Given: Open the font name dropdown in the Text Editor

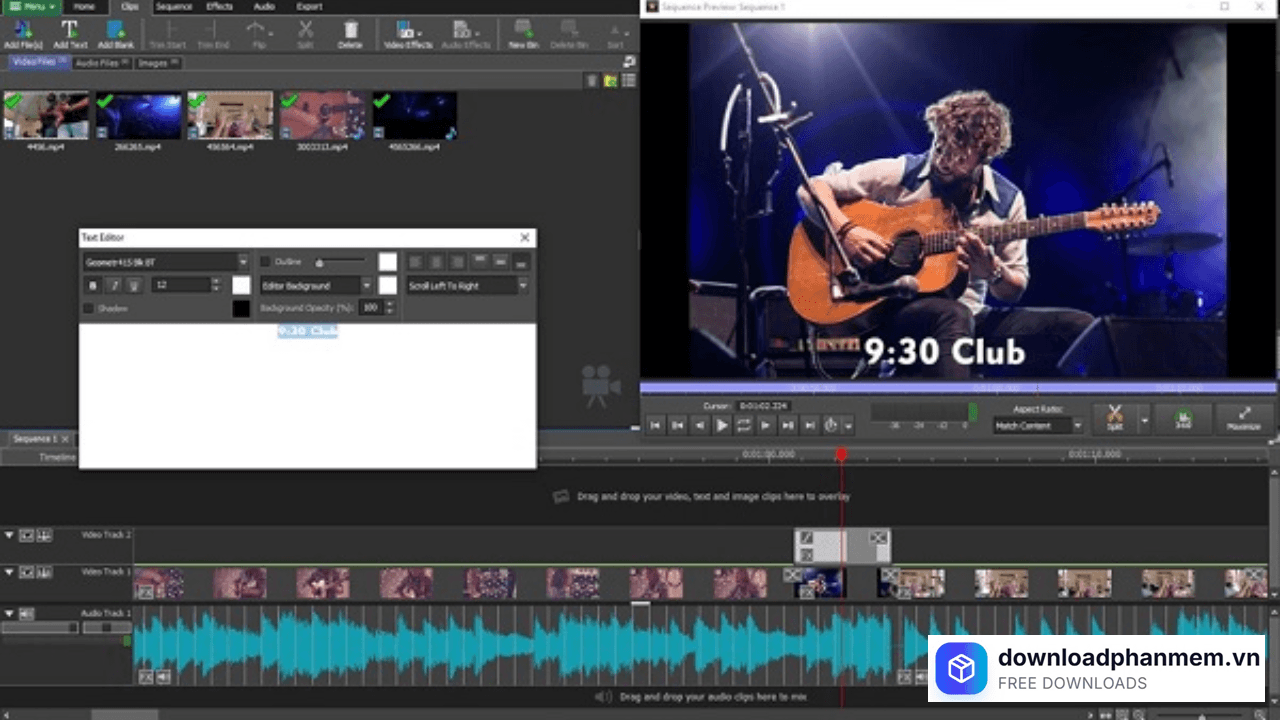Looking at the screenshot, I should click(243, 262).
